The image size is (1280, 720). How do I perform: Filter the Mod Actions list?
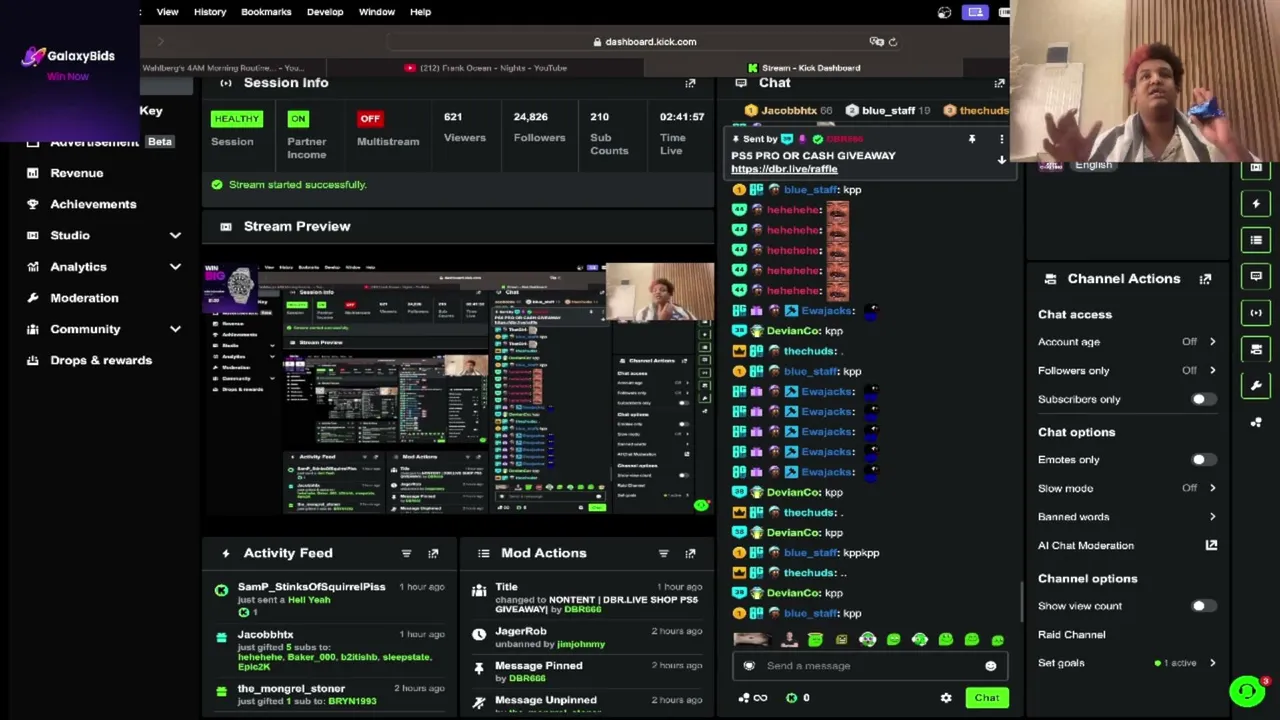pos(663,553)
